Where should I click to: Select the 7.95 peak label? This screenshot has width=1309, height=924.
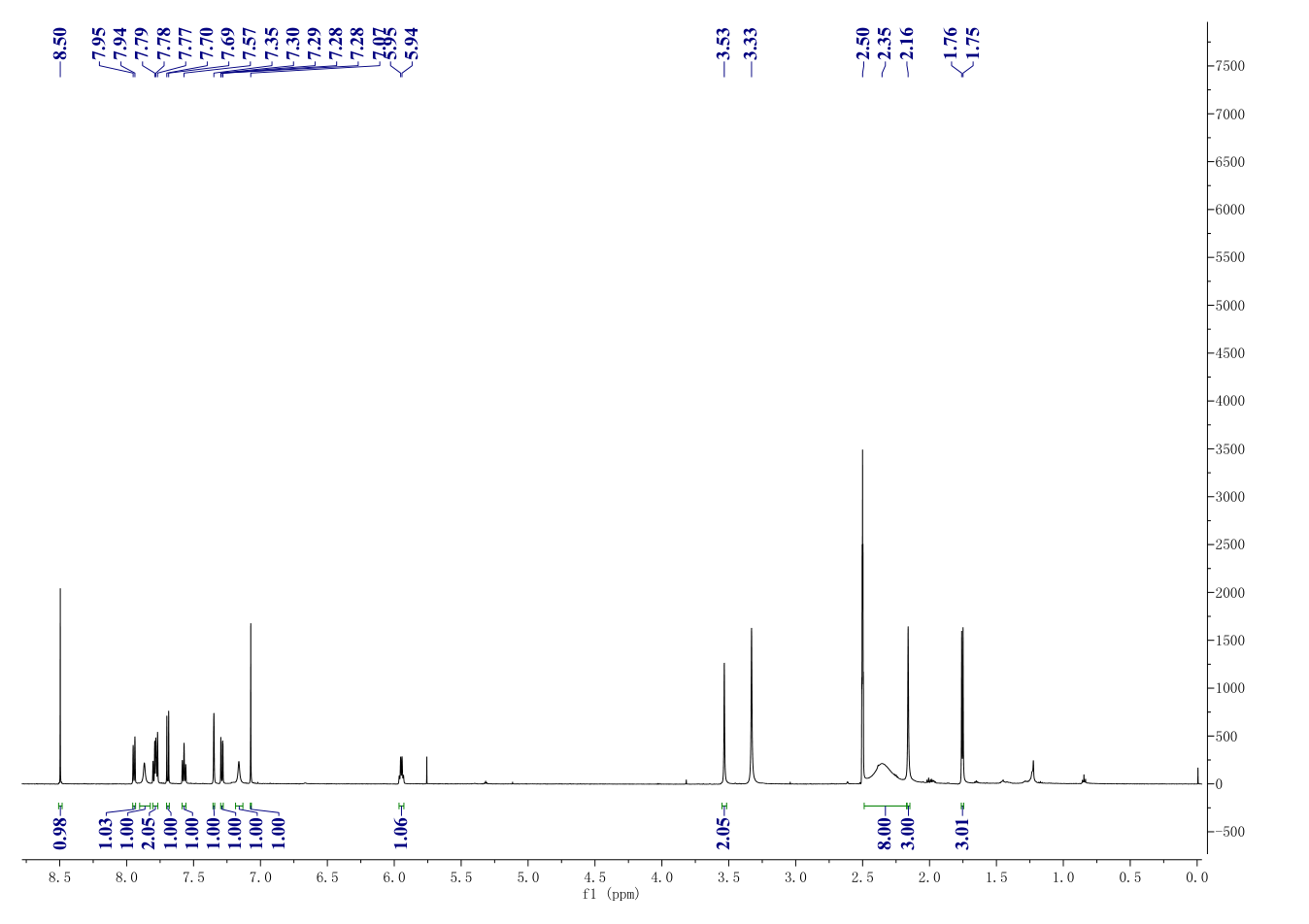point(99,45)
